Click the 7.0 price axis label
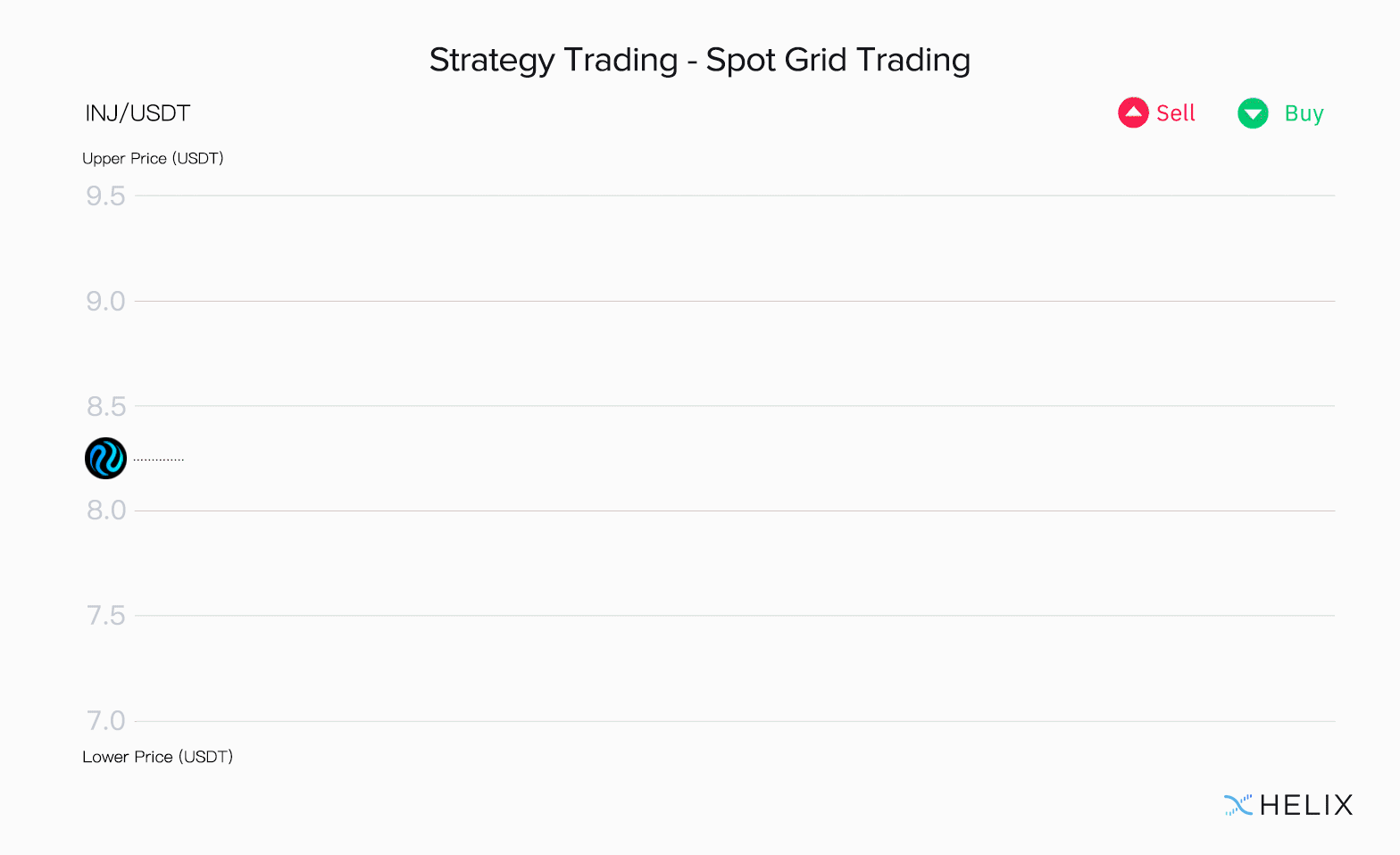1400x855 pixels. tap(106, 721)
